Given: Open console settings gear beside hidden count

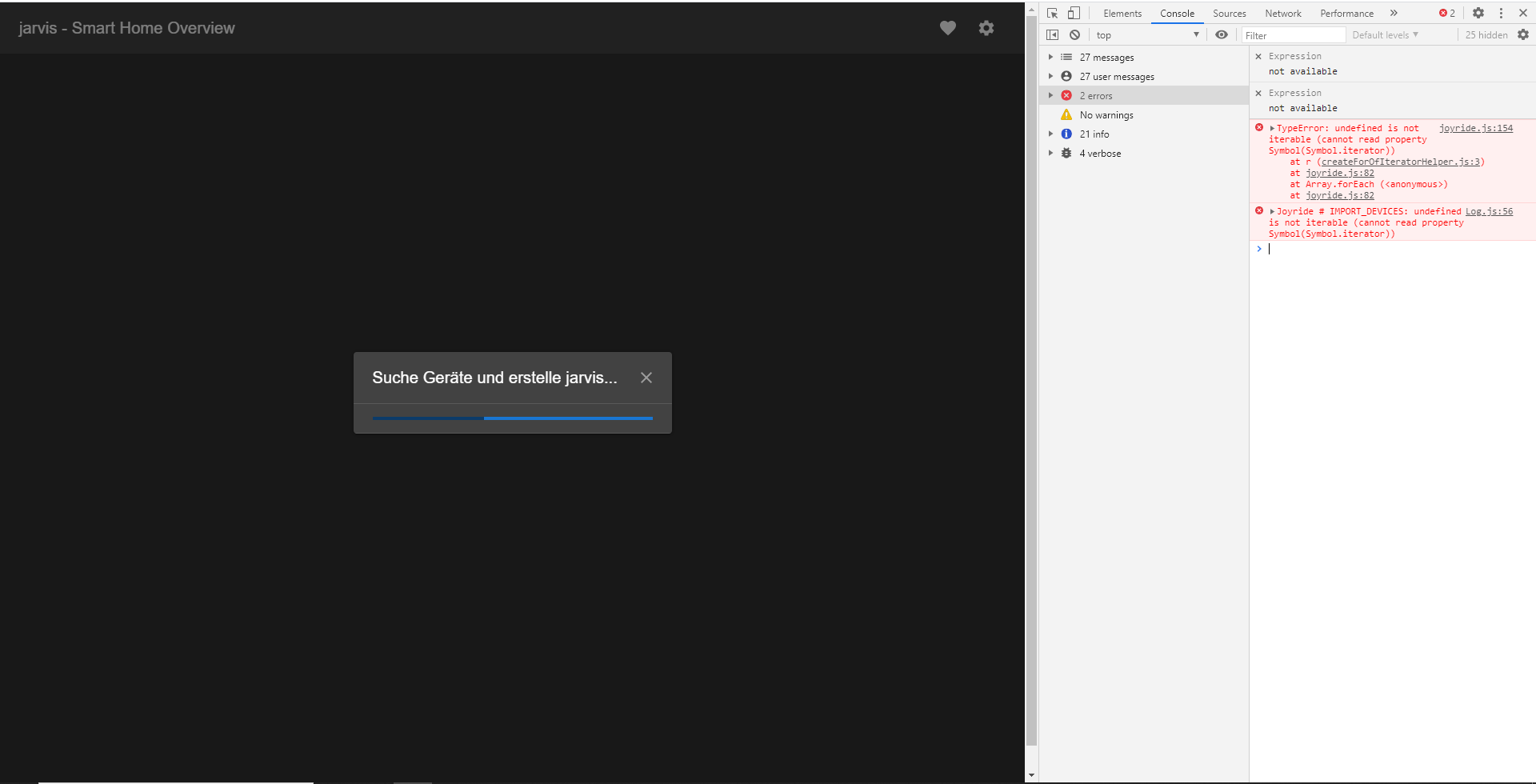Looking at the screenshot, I should (x=1523, y=35).
